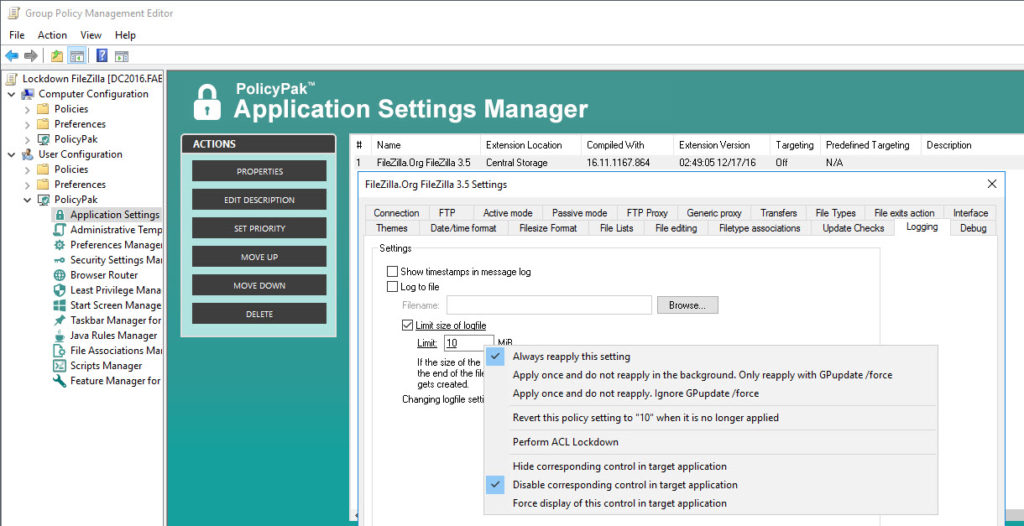Open the File menu
Image resolution: width=1024 pixels, height=526 pixels.
pyautogui.click(x=17, y=35)
